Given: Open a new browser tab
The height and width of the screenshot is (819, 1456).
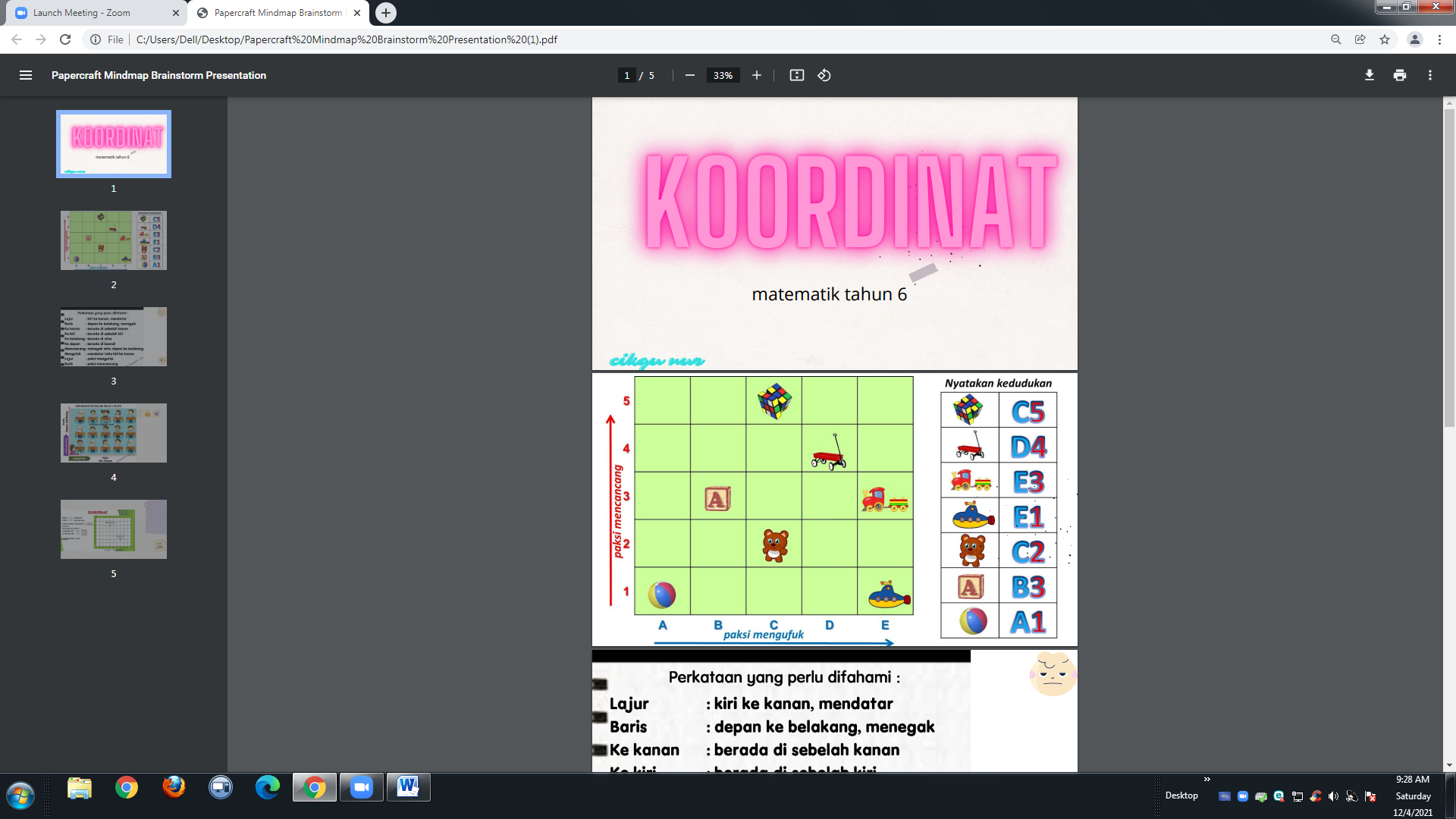Looking at the screenshot, I should click(x=386, y=13).
